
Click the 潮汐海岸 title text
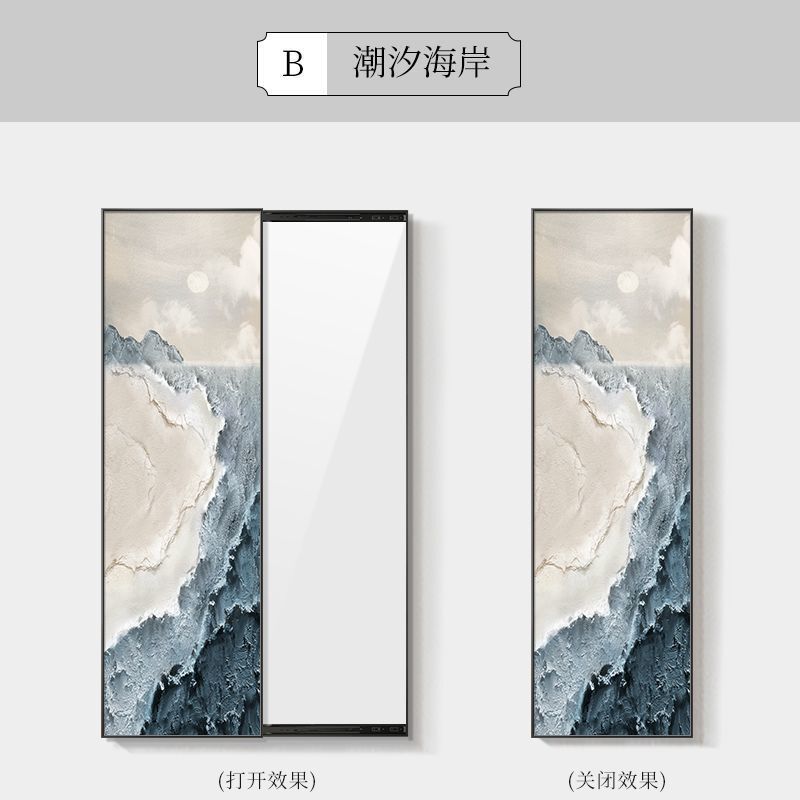[x=422, y=62]
